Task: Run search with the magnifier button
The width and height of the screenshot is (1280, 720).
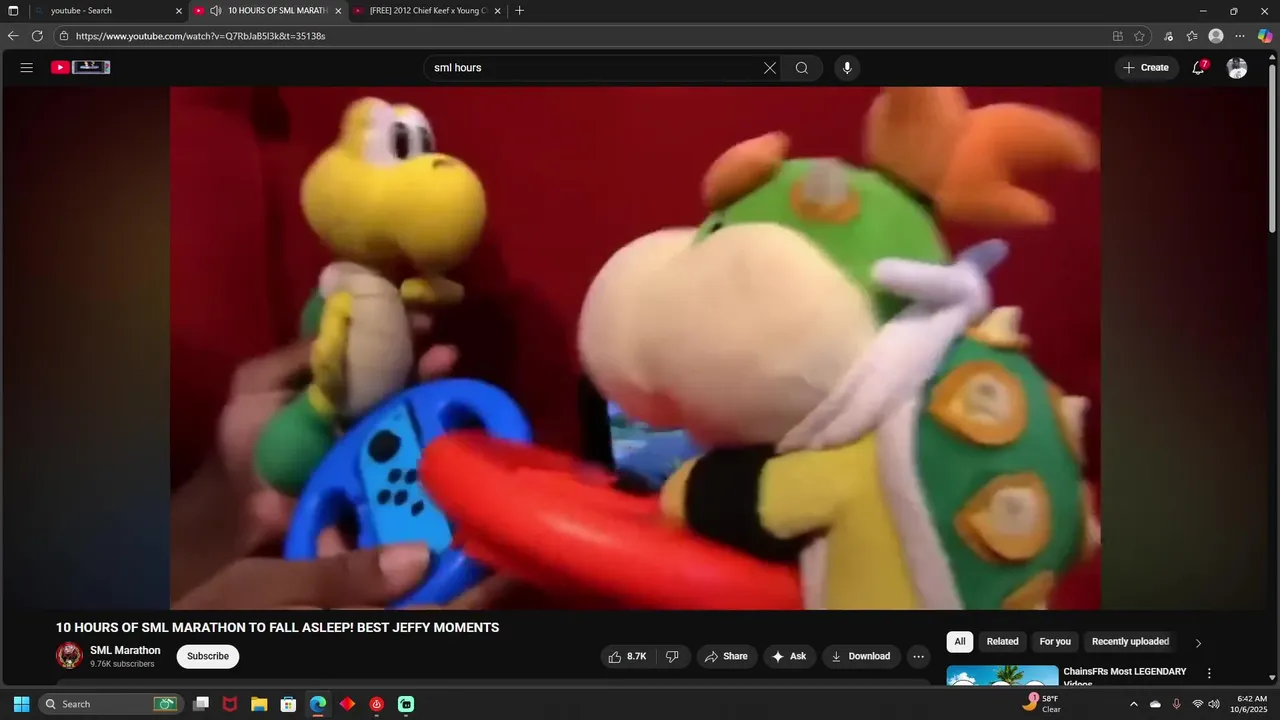Action: pyautogui.click(x=802, y=68)
